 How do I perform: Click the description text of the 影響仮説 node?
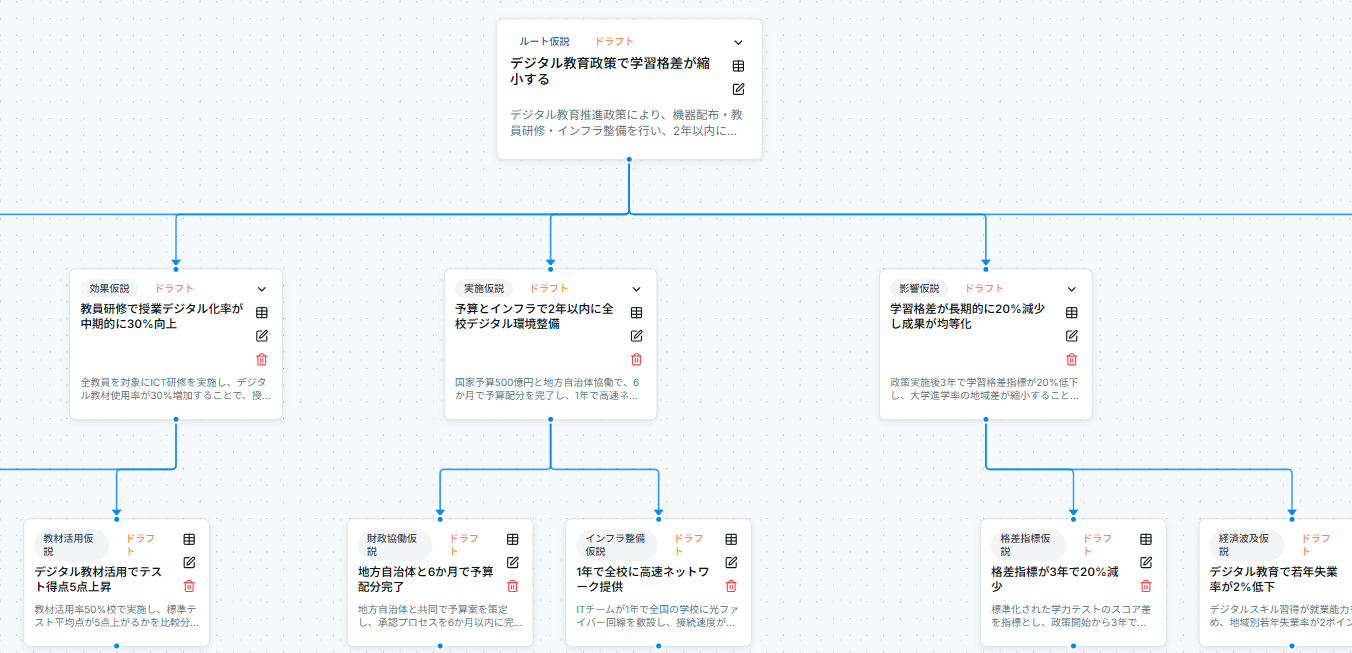(984, 389)
